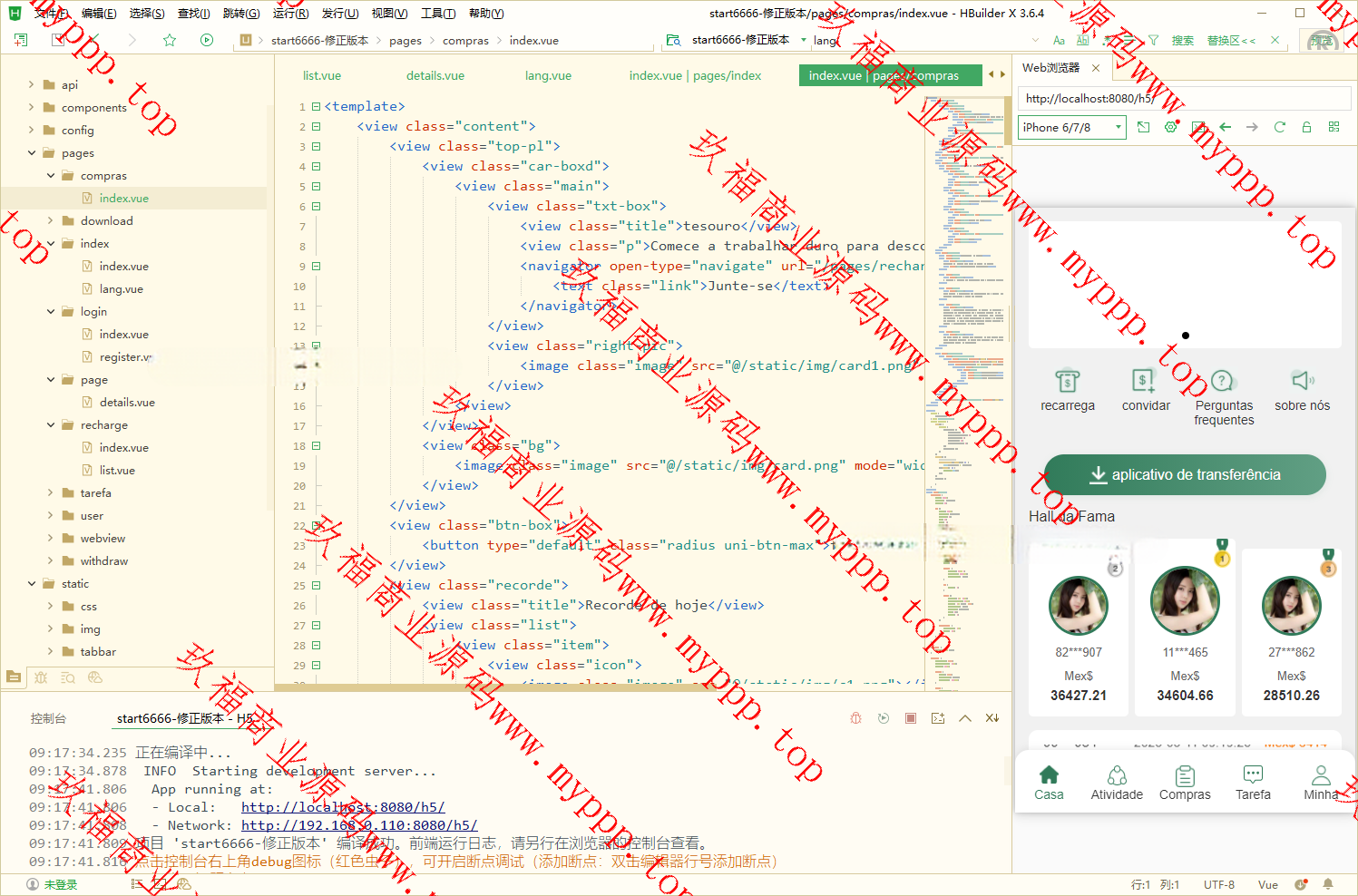Click the bookmark star icon in toolbar
Screen dimensions: 1358x896
click(170, 40)
